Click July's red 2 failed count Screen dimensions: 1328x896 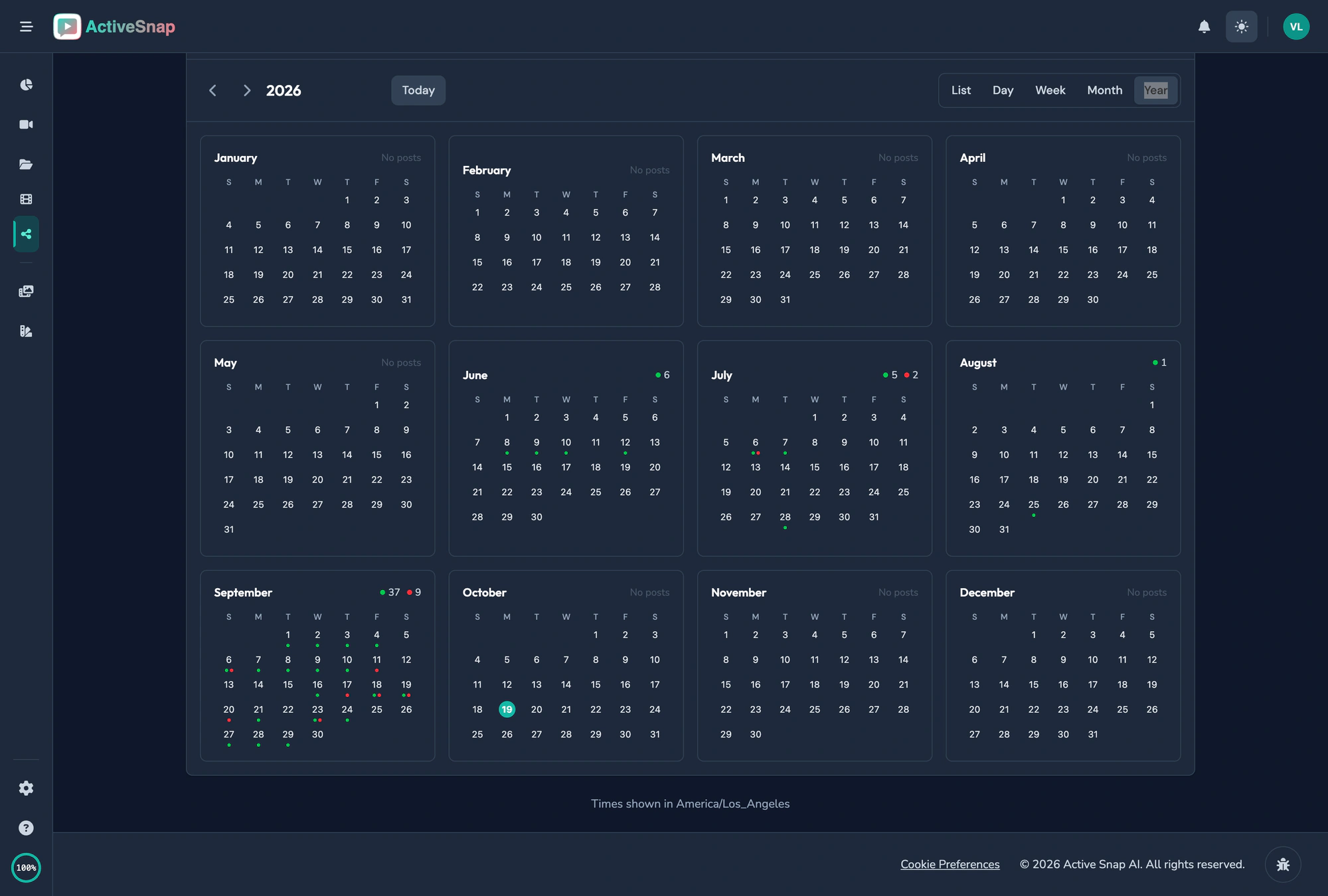911,375
